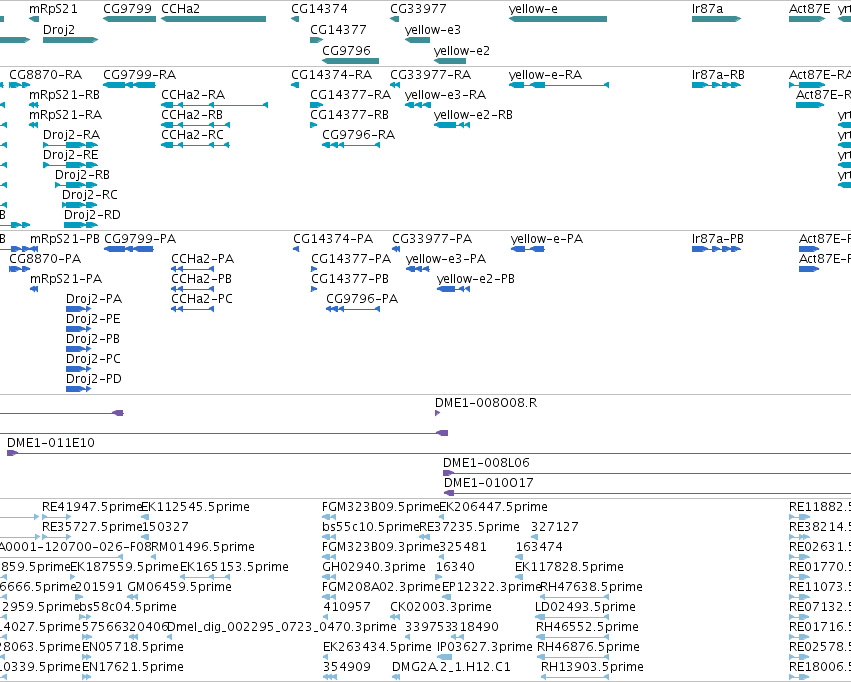Click the DME1-008O08.R clone label

(x=486, y=403)
